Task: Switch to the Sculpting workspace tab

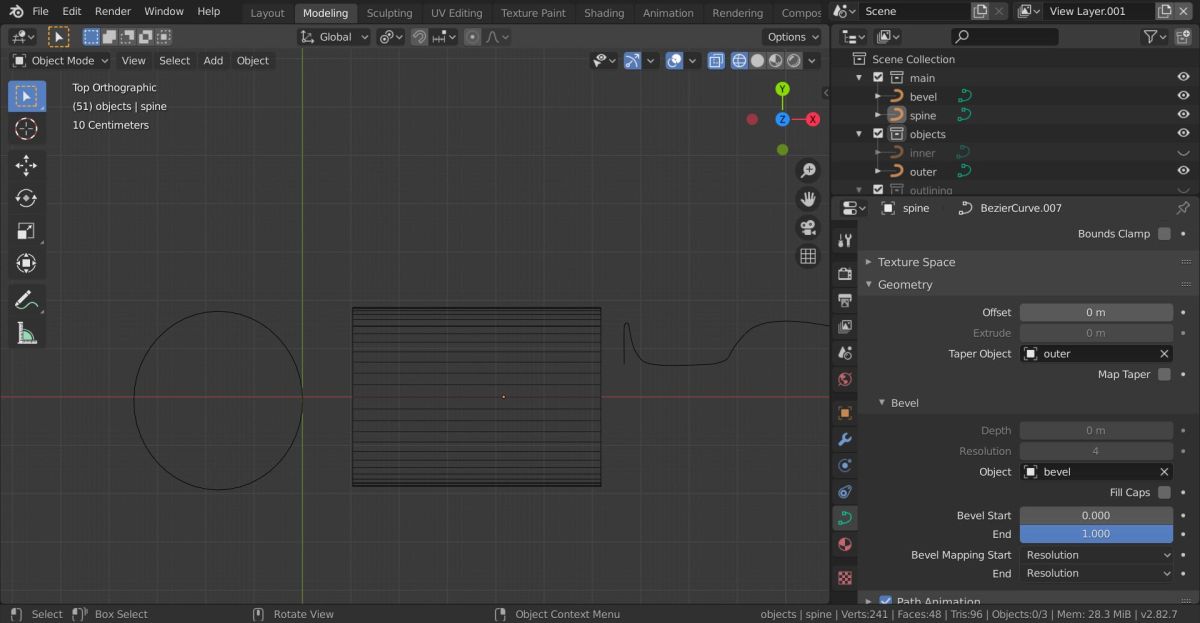Action: pyautogui.click(x=389, y=13)
